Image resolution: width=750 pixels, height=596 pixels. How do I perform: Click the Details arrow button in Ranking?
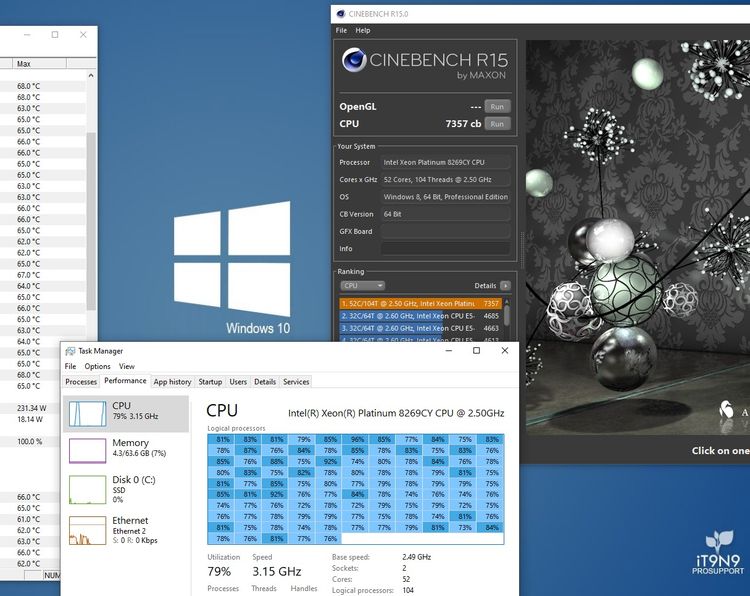click(505, 286)
